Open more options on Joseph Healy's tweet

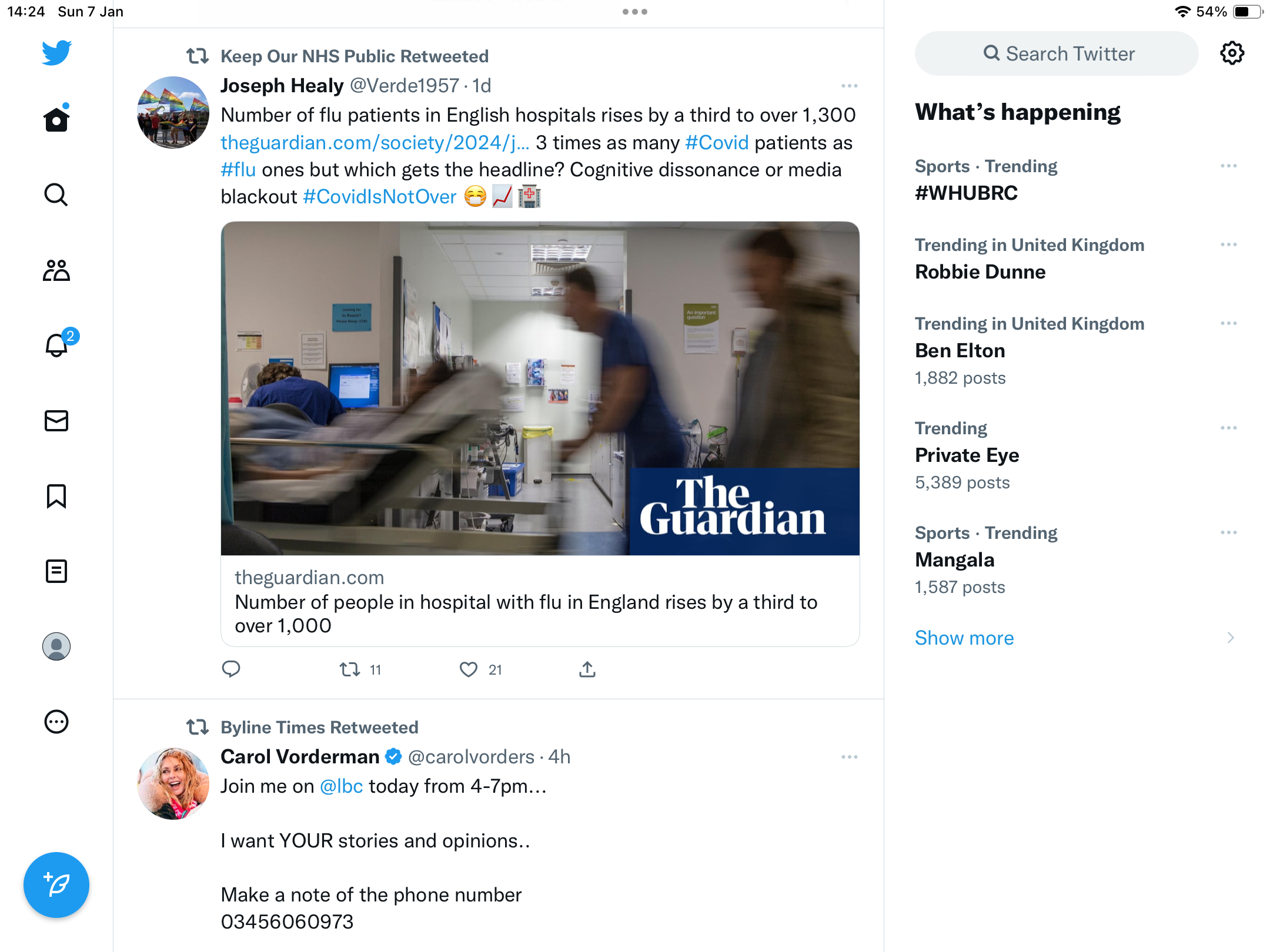click(849, 86)
